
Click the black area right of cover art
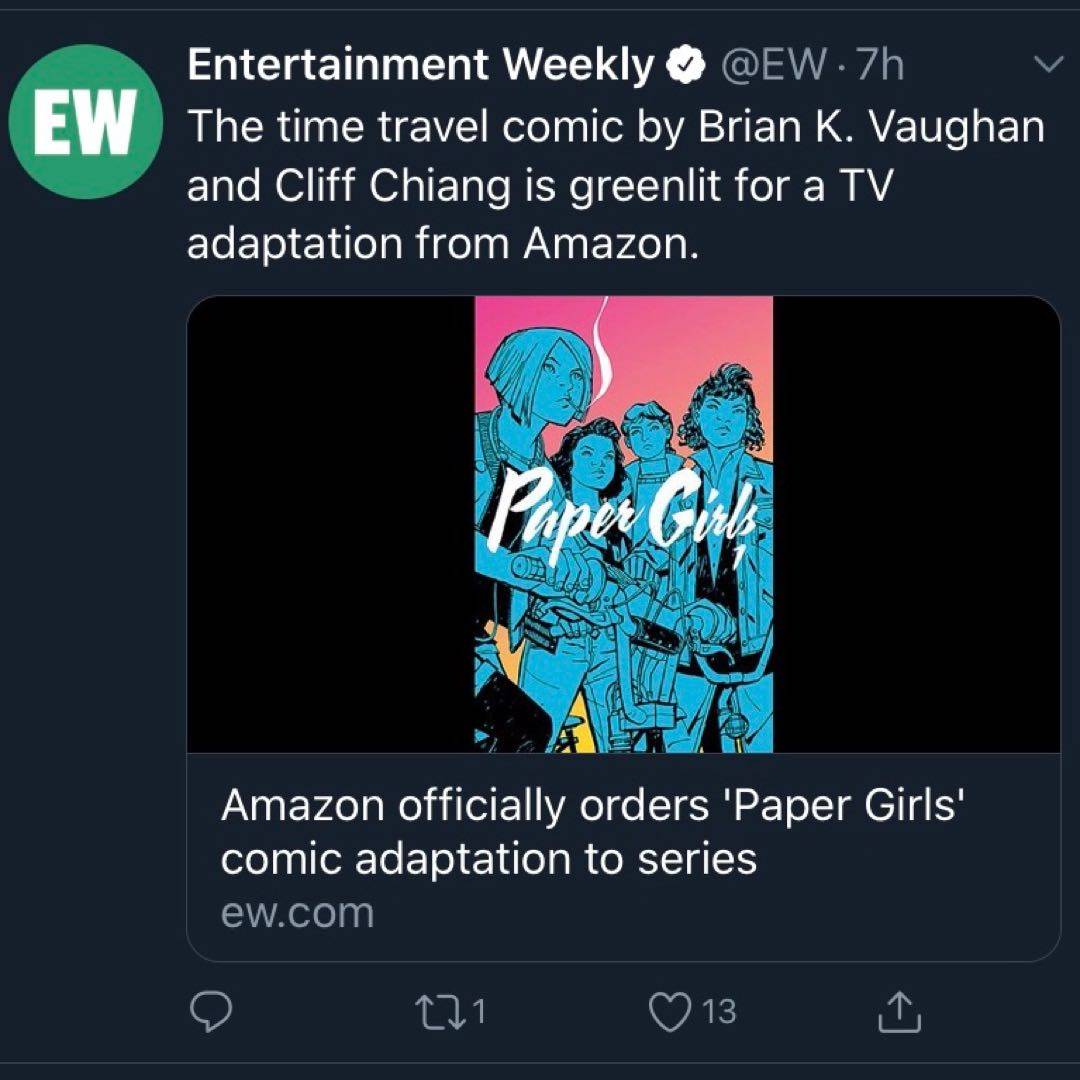[916, 524]
